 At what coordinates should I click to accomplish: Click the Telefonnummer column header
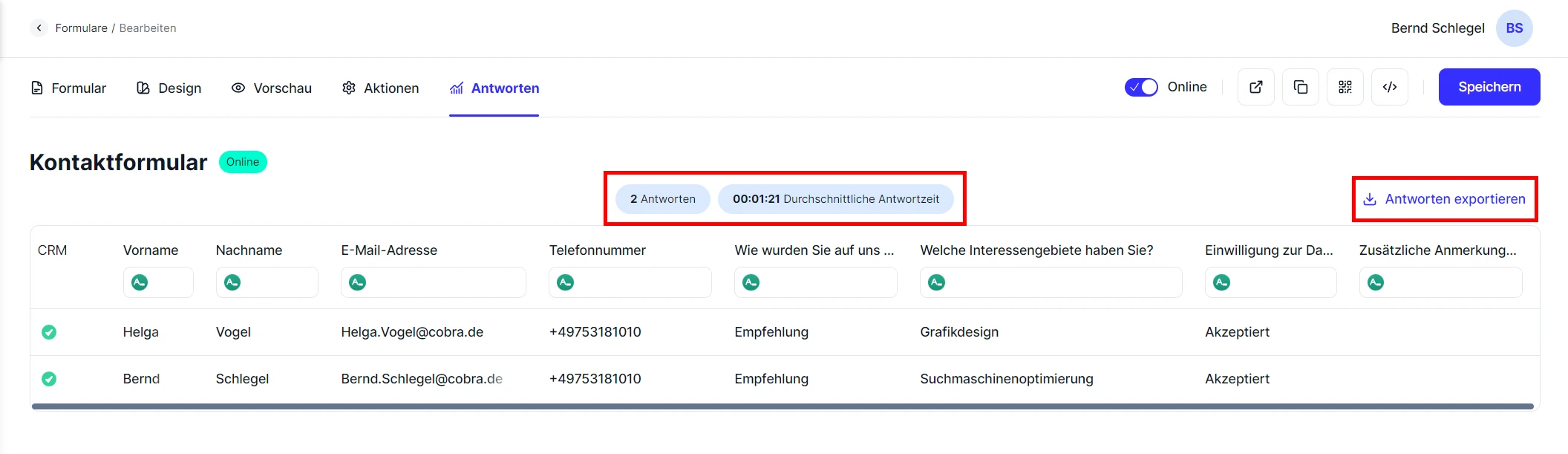pyautogui.click(x=598, y=250)
